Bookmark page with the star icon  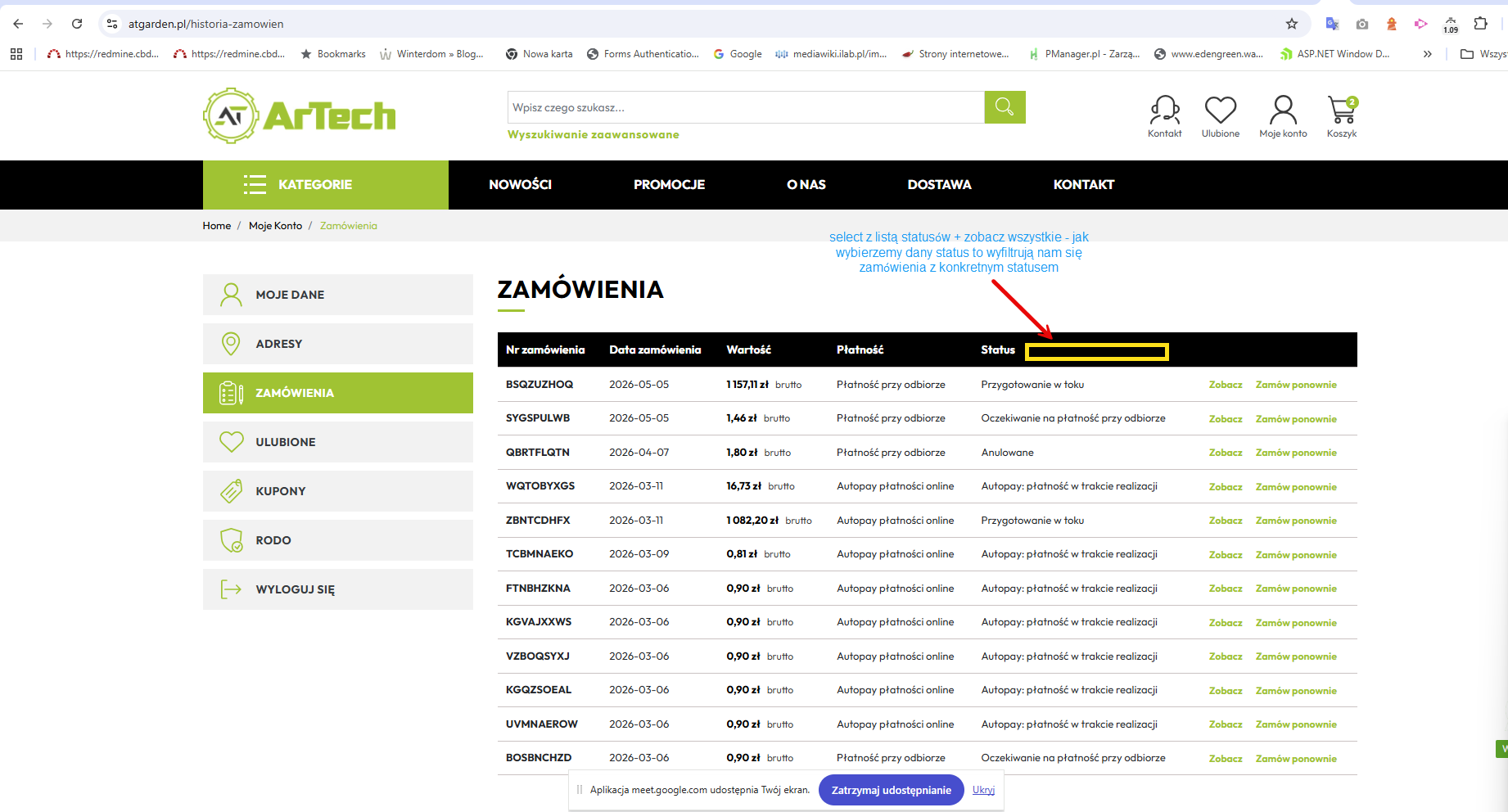1292,24
